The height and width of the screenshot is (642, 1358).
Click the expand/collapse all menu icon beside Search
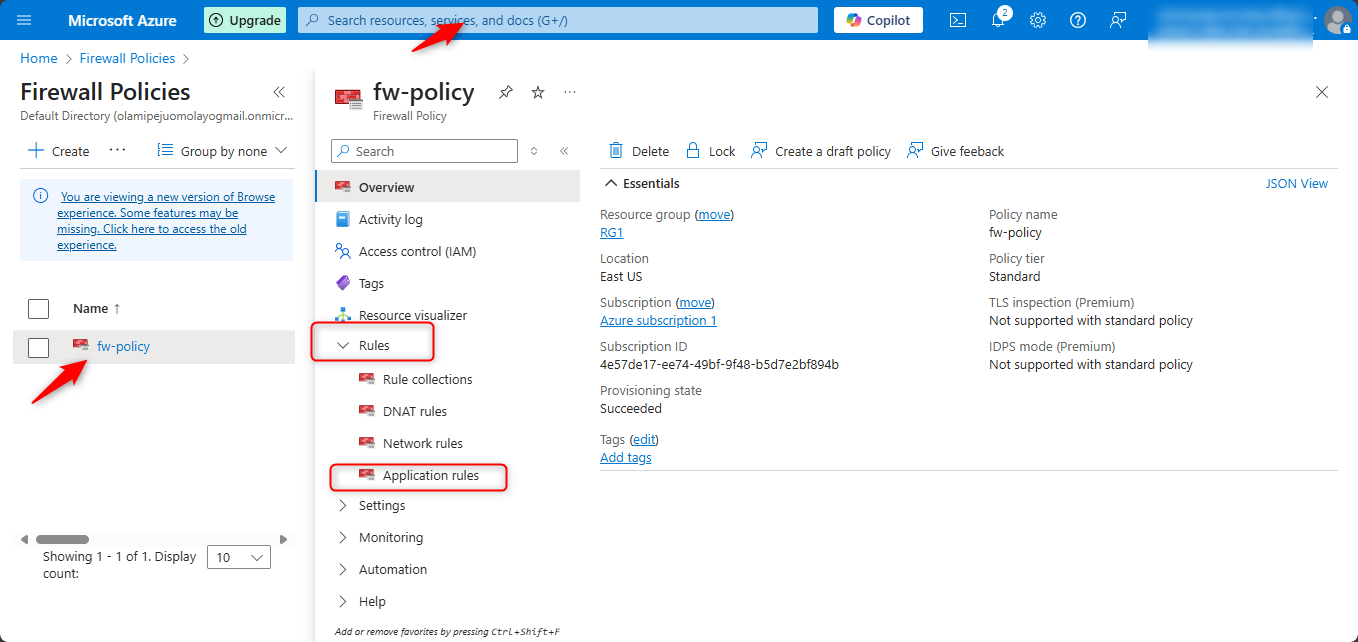[x=534, y=151]
